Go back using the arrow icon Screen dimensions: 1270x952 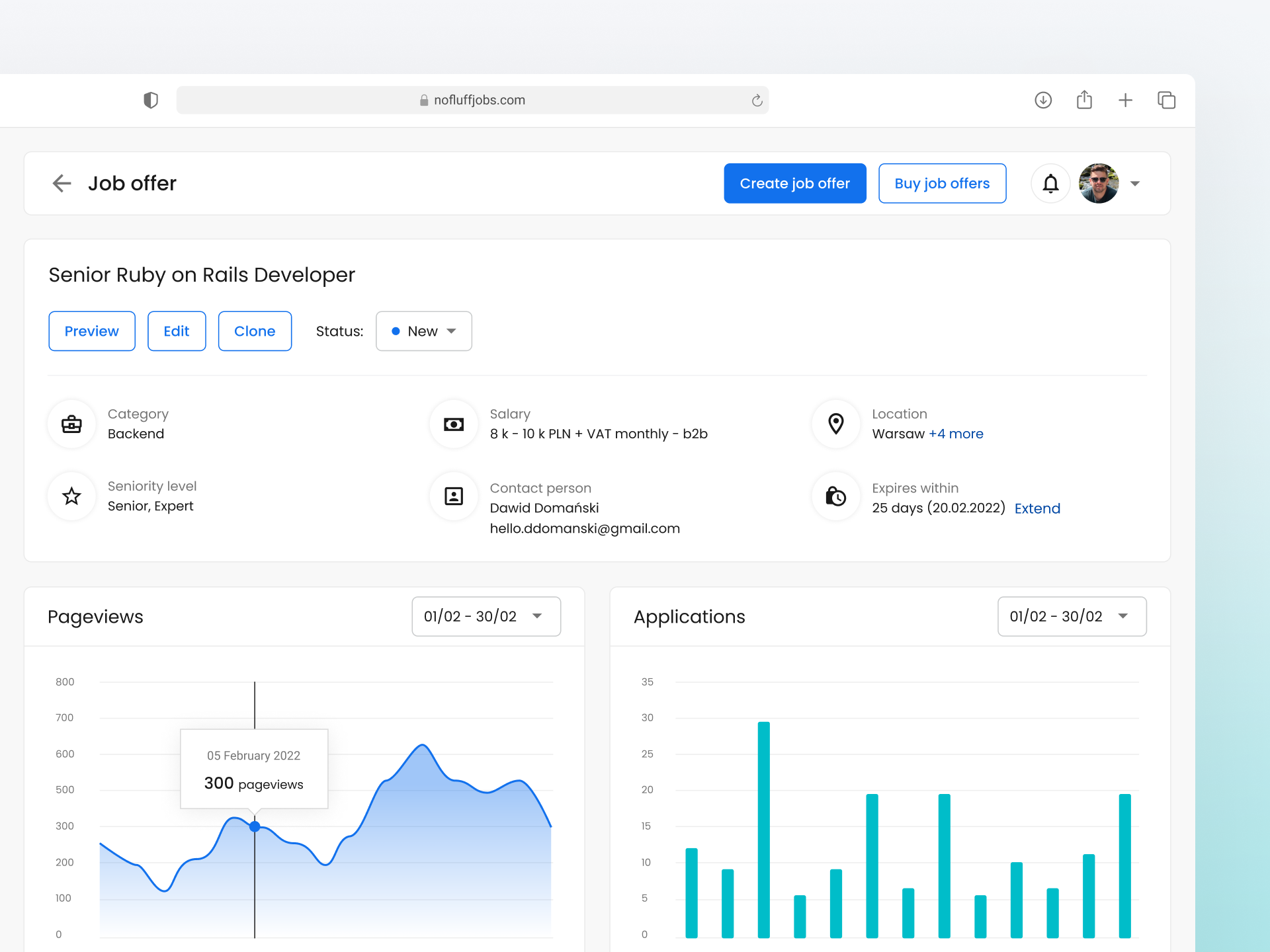[x=61, y=183]
